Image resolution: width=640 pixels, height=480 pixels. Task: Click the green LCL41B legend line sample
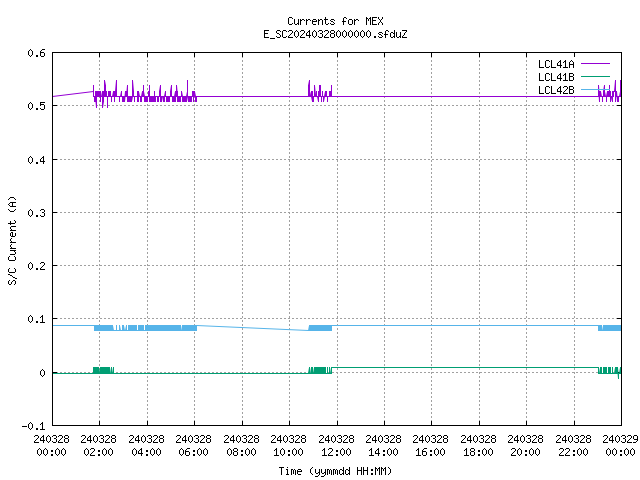point(595,77)
